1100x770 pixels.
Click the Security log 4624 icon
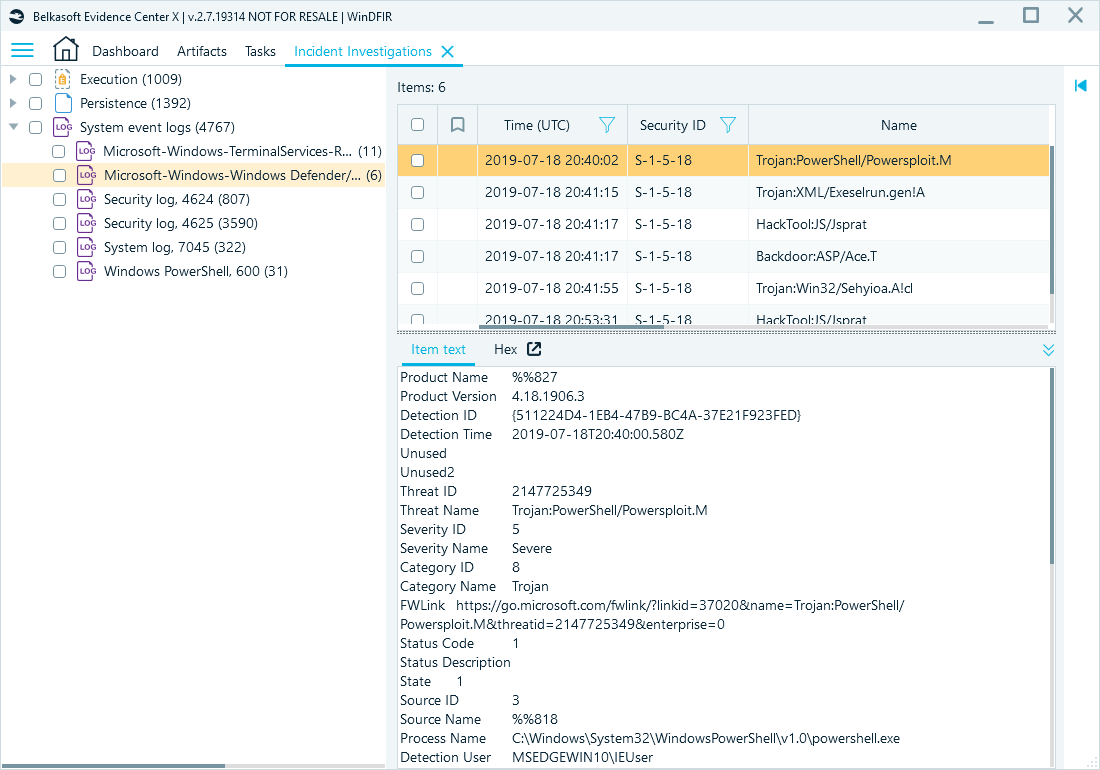point(87,199)
